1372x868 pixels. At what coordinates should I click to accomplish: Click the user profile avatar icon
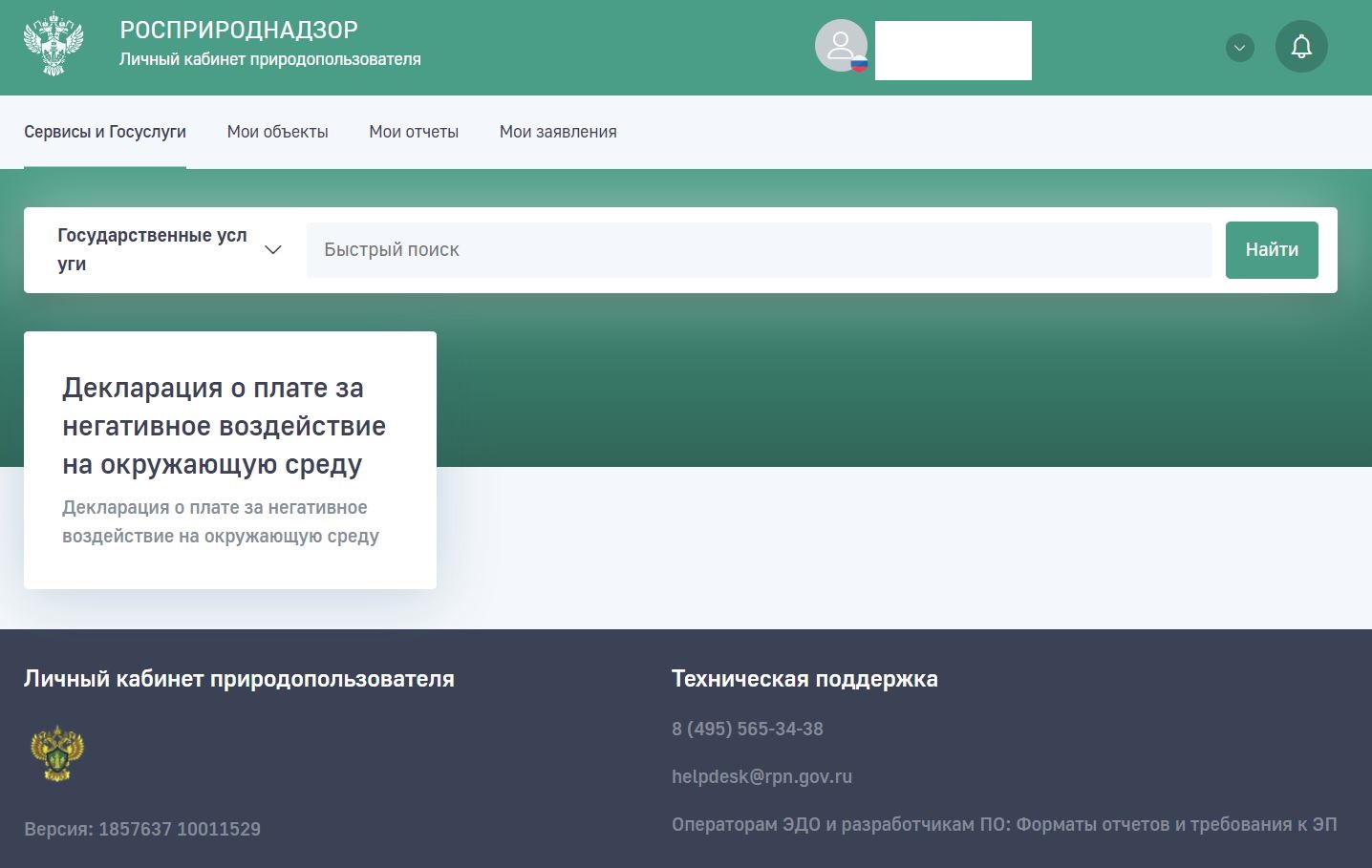coord(841,46)
